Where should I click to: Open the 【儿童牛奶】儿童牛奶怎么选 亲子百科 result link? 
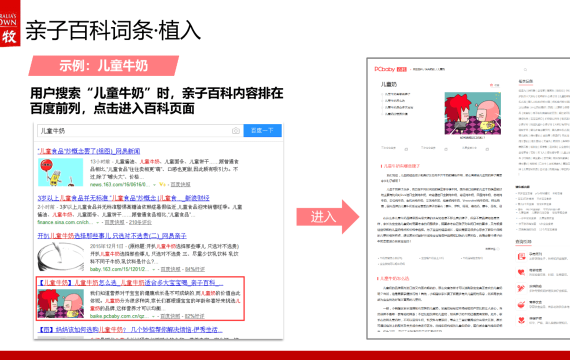(x=130, y=283)
